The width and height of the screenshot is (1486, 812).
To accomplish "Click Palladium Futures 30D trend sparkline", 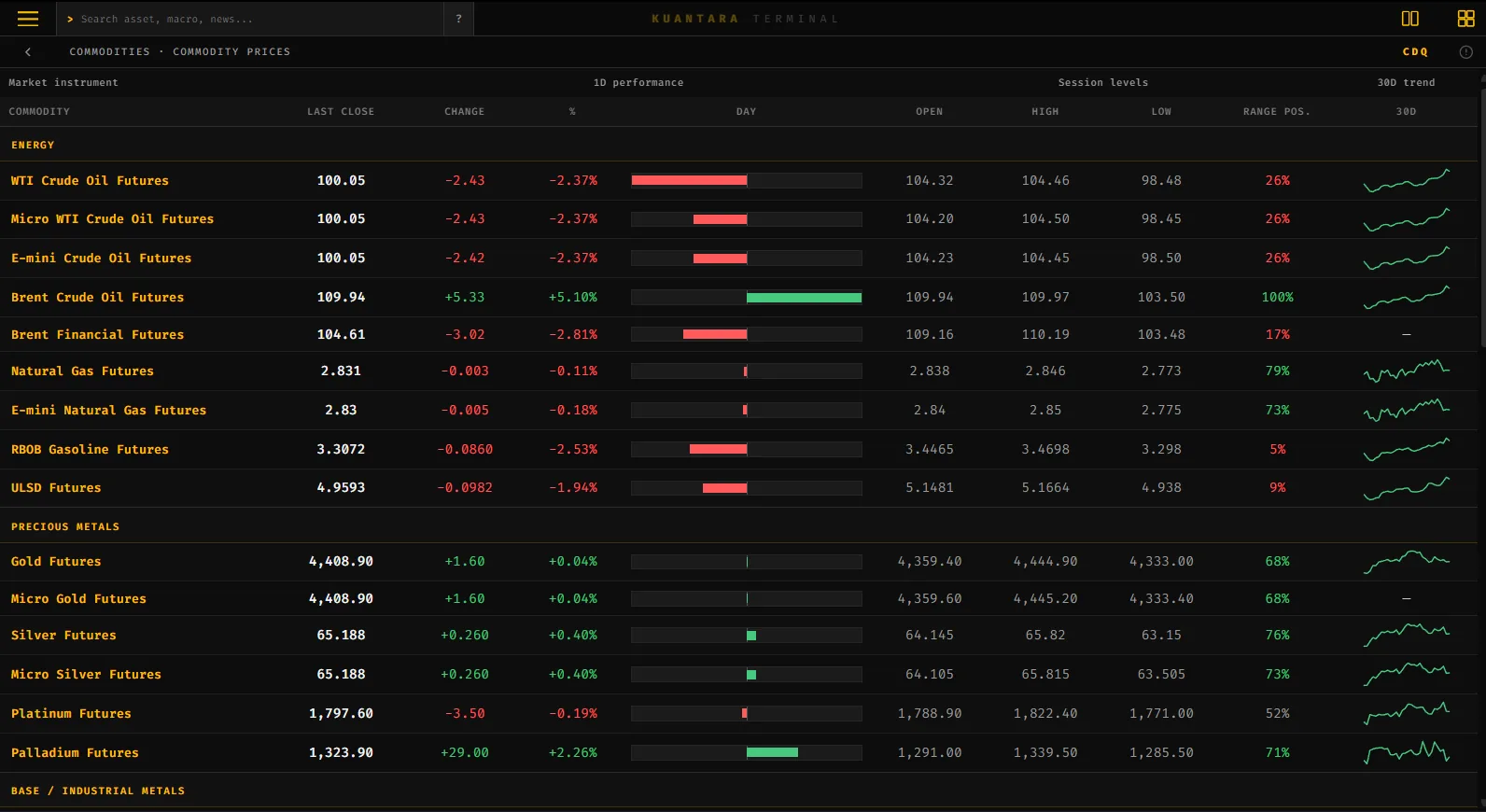I will coord(1406,752).
